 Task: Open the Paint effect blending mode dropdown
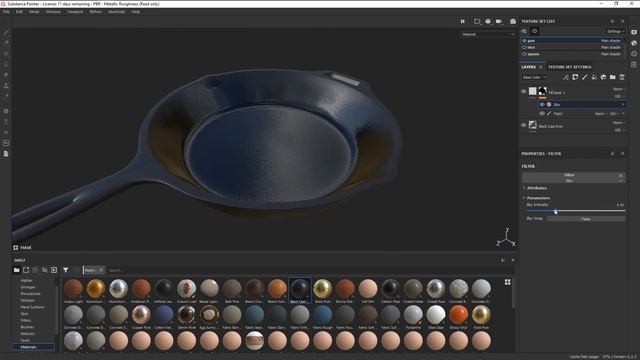pyautogui.click(x=600, y=113)
